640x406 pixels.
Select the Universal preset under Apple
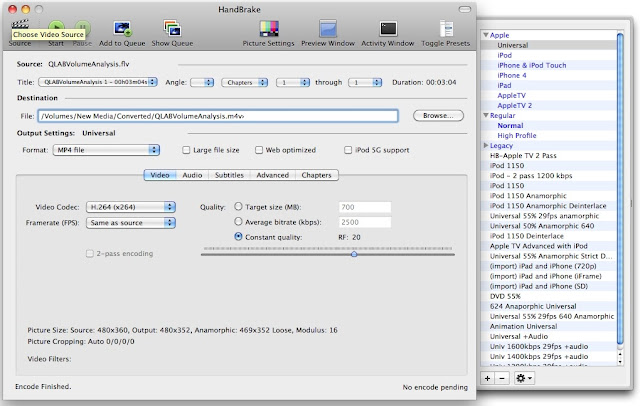(x=513, y=45)
